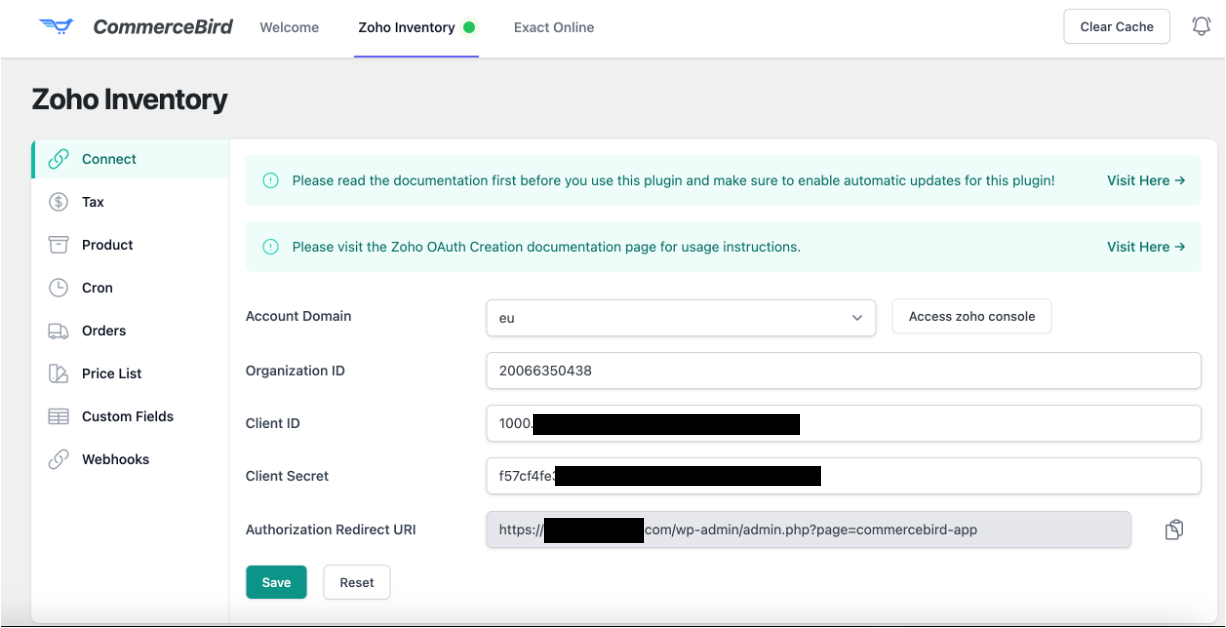
Task: Click the Organization ID label
Action: coord(295,371)
